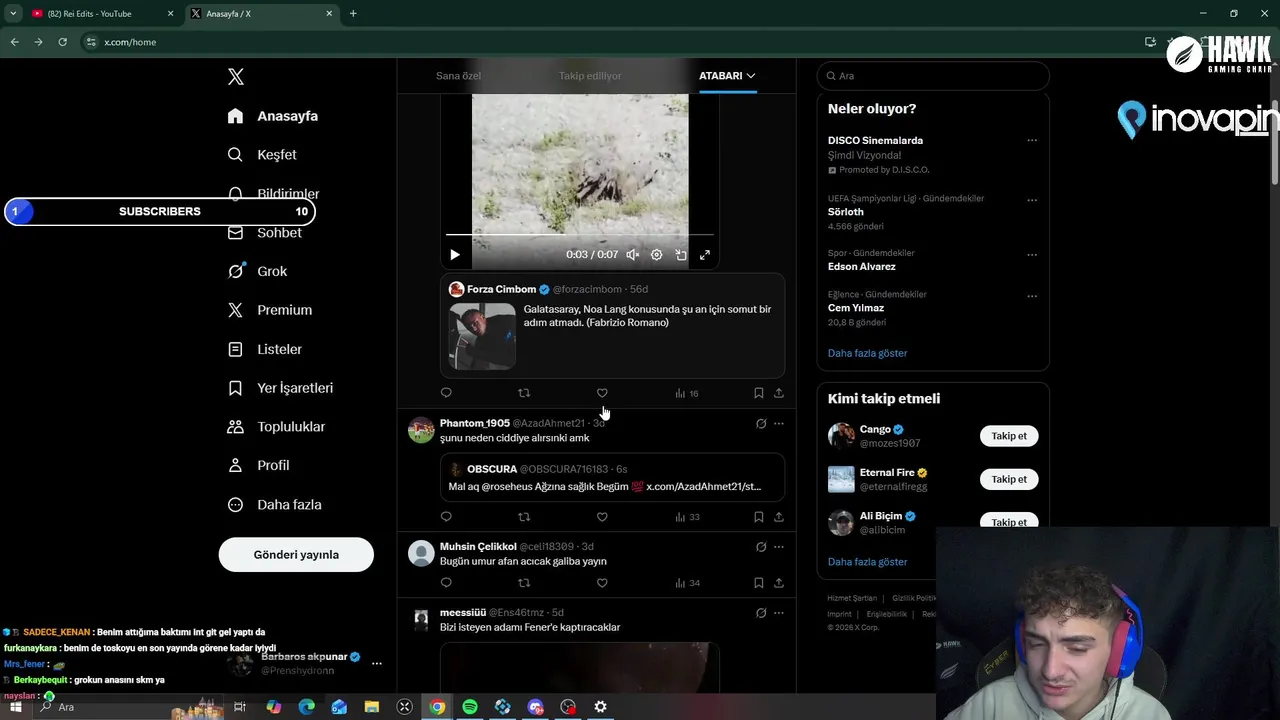This screenshot has width=1280, height=720.
Task: Open more options on Muhsin Çelikkol post
Action: click(779, 547)
